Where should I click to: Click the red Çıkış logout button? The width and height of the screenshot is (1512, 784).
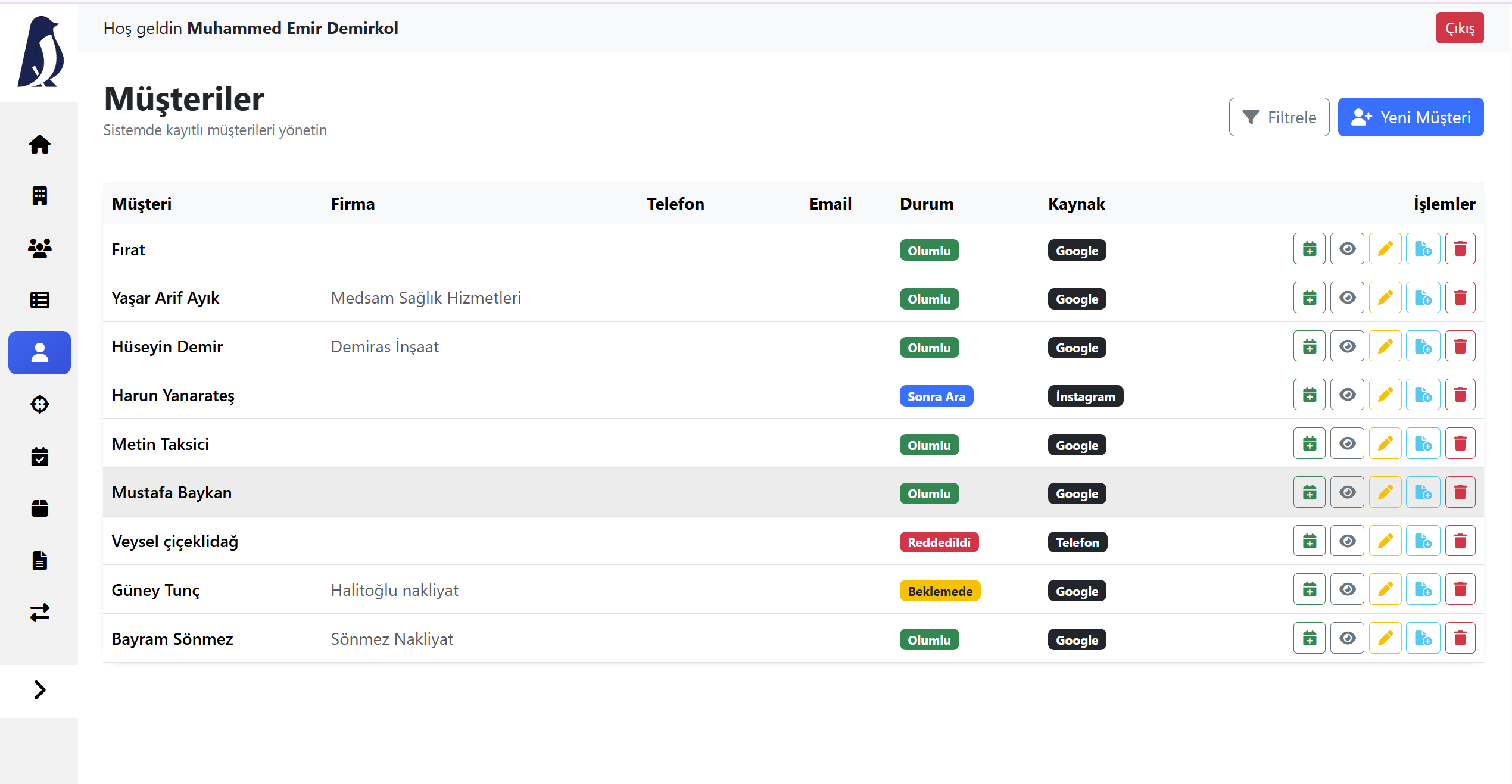tap(1459, 28)
